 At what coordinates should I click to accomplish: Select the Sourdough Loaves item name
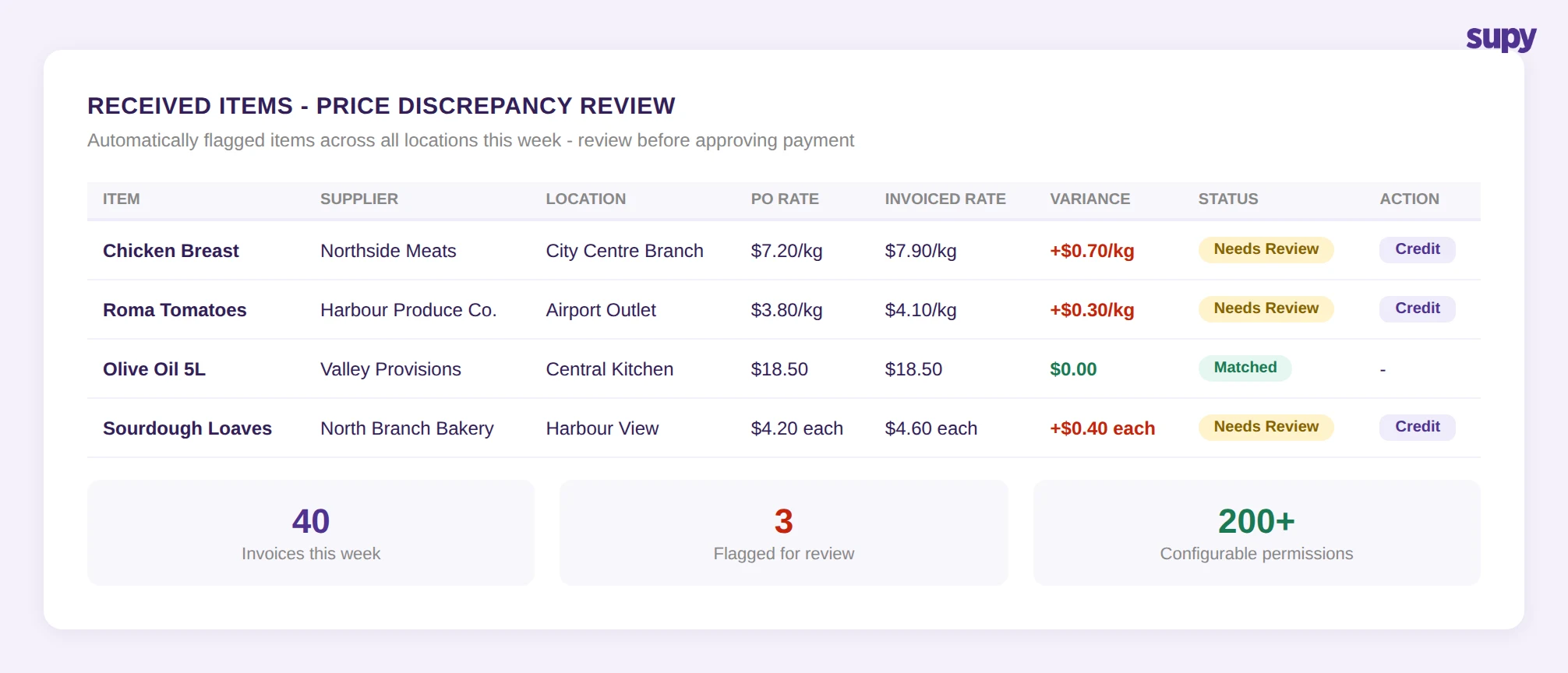187,428
